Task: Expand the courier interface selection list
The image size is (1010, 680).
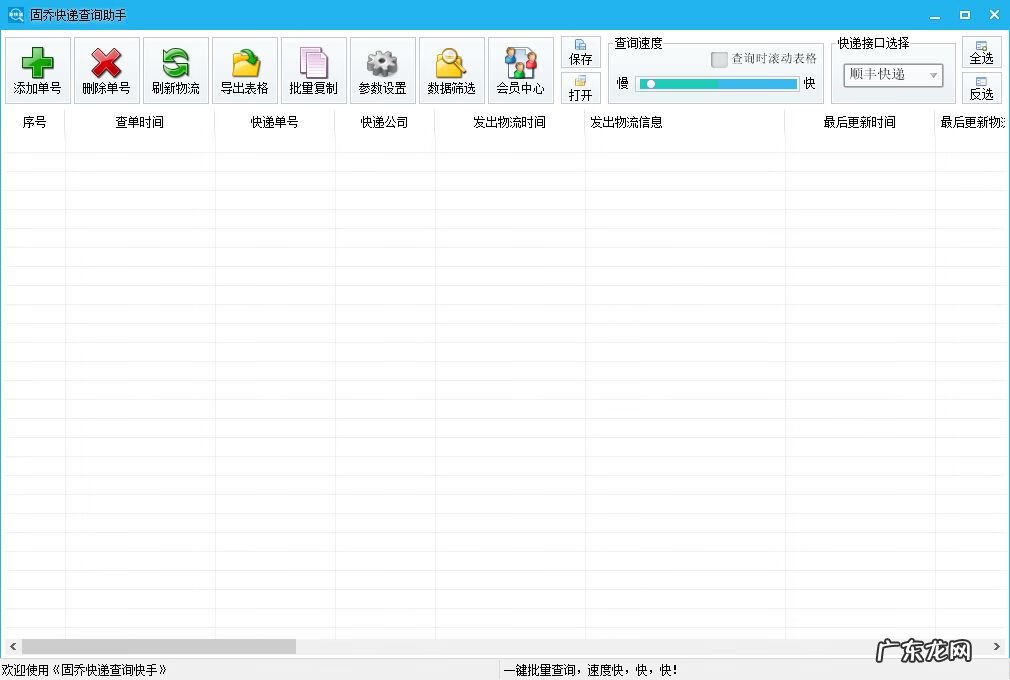Action: point(931,75)
